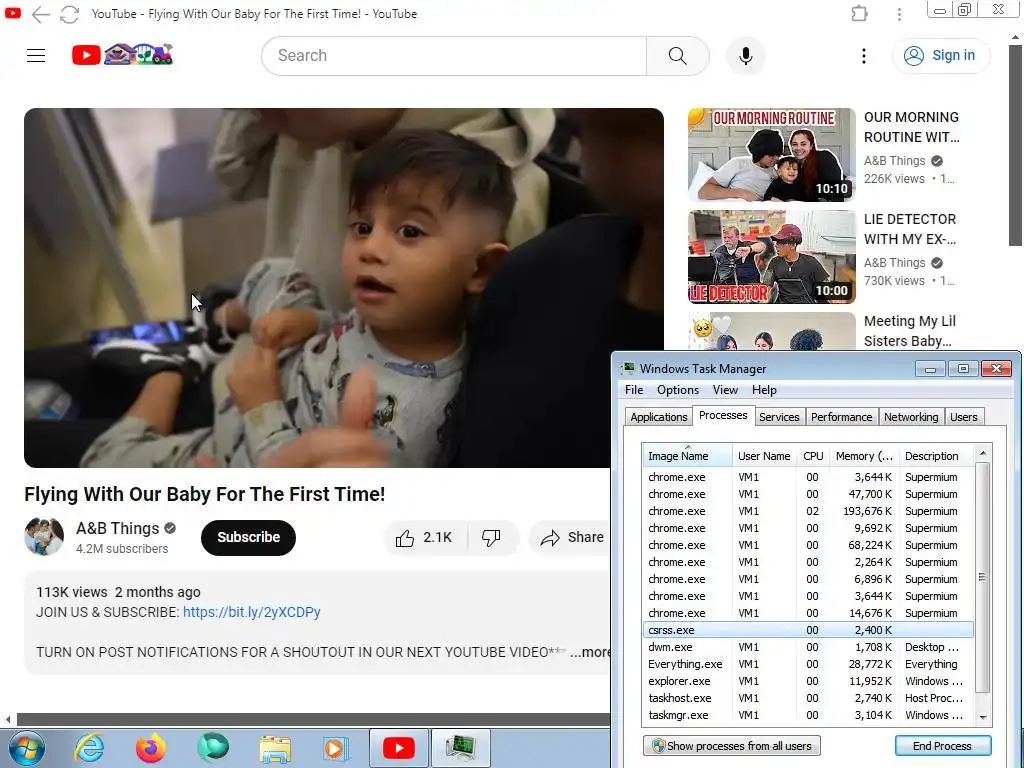1024x768 pixels.
Task: Expand description with ...more
Action: [x=590, y=652]
